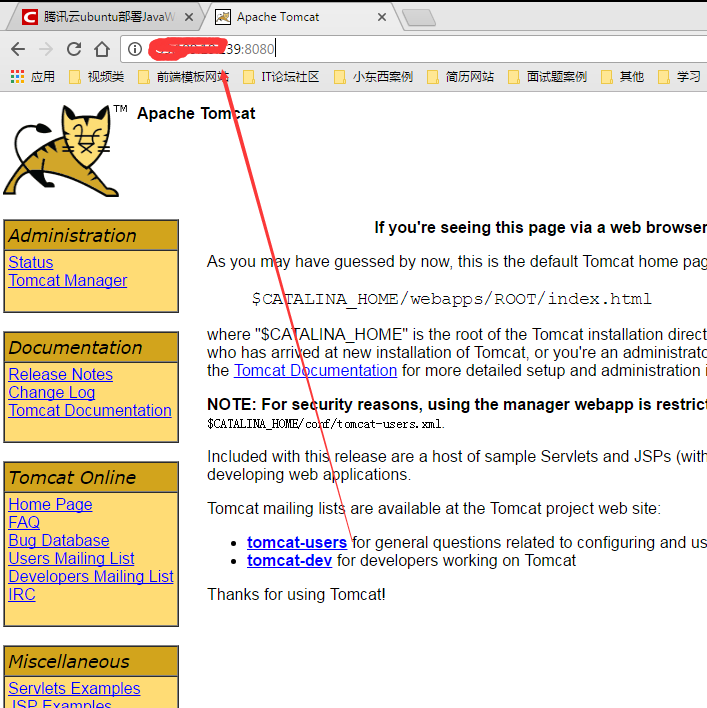The height and width of the screenshot is (708, 707).
Task: Open the Tomcat Manager link
Action: point(68,280)
